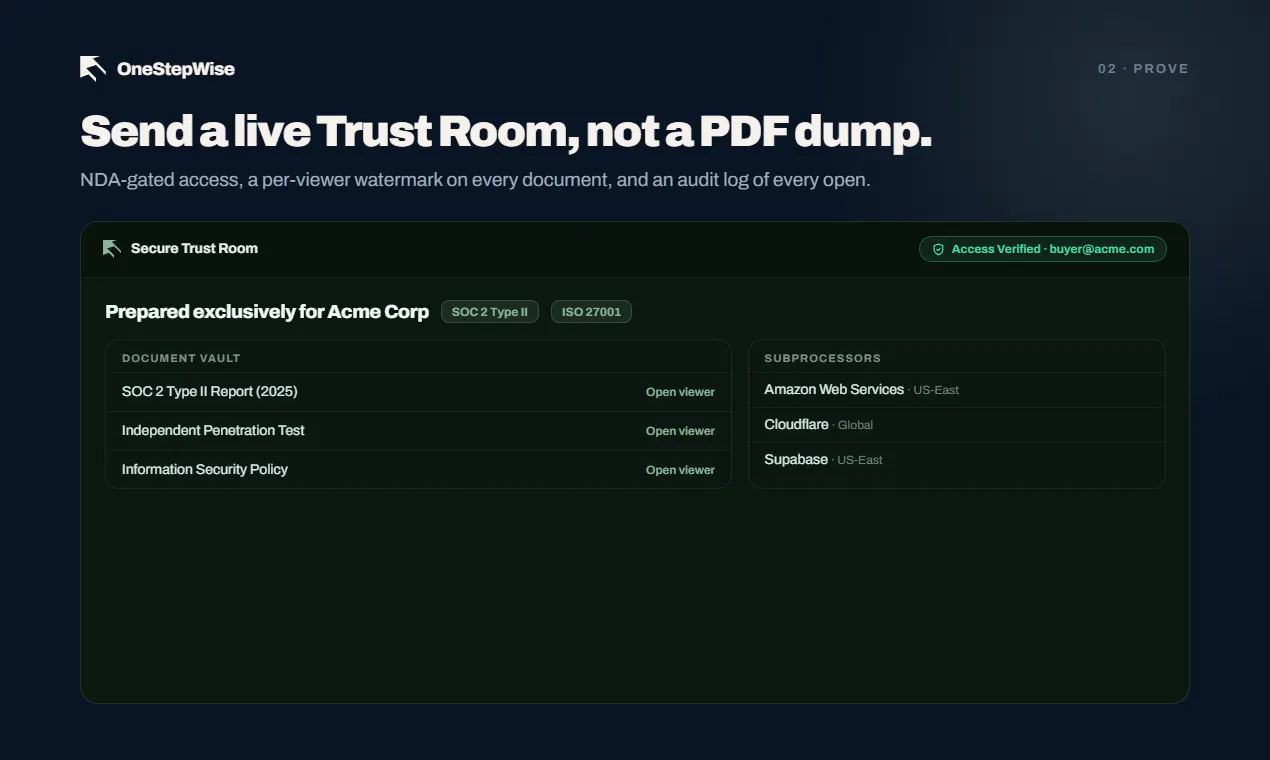This screenshot has height=760, width=1270.
Task: Click the Document Vault heading
Action: coord(181,358)
